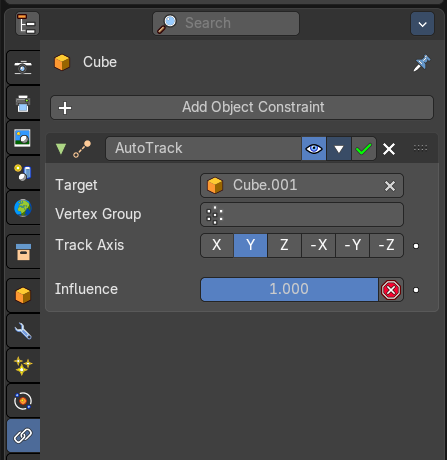Set Track Axis to Z
The width and height of the screenshot is (447, 460).
coord(284,245)
